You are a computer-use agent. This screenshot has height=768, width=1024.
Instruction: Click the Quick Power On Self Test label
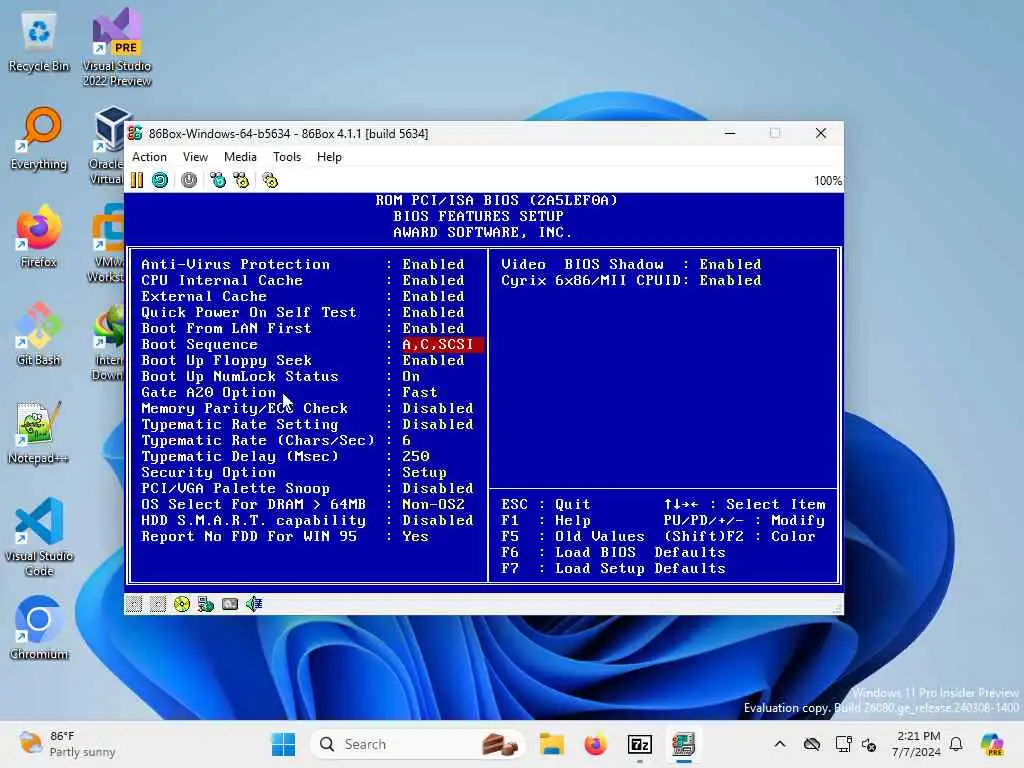point(249,312)
